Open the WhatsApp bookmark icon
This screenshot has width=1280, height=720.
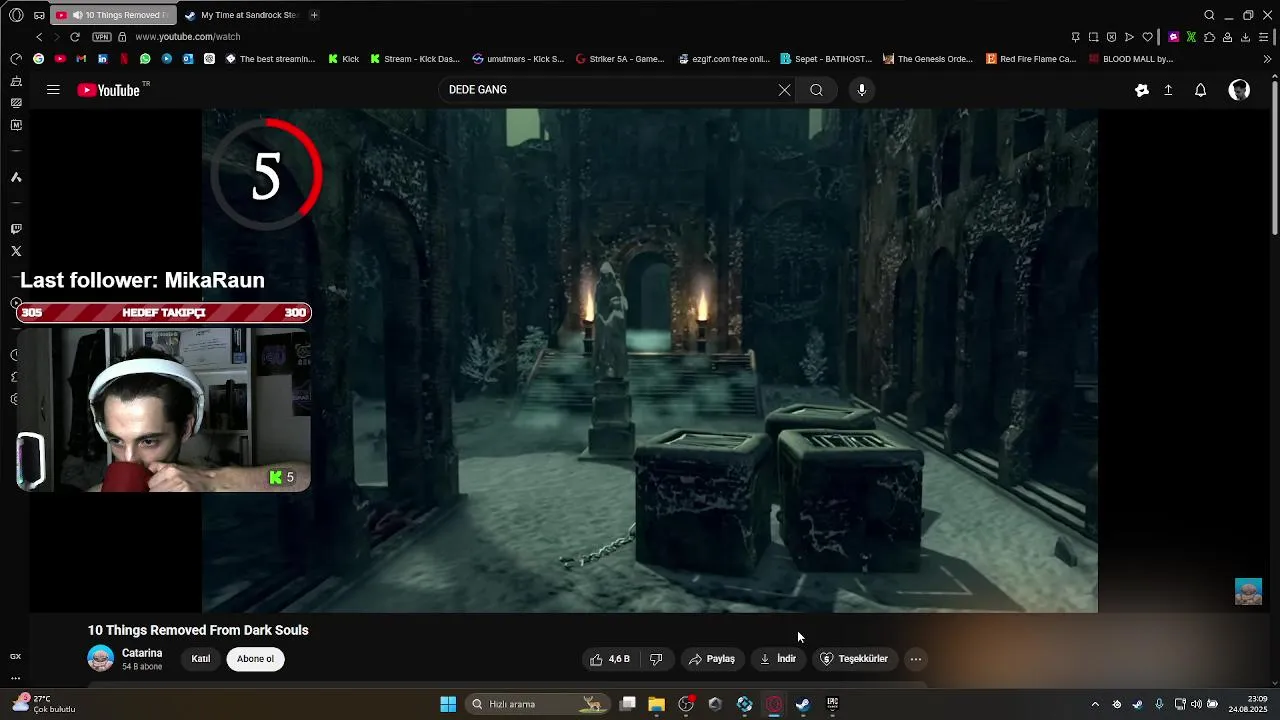point(145,59)
